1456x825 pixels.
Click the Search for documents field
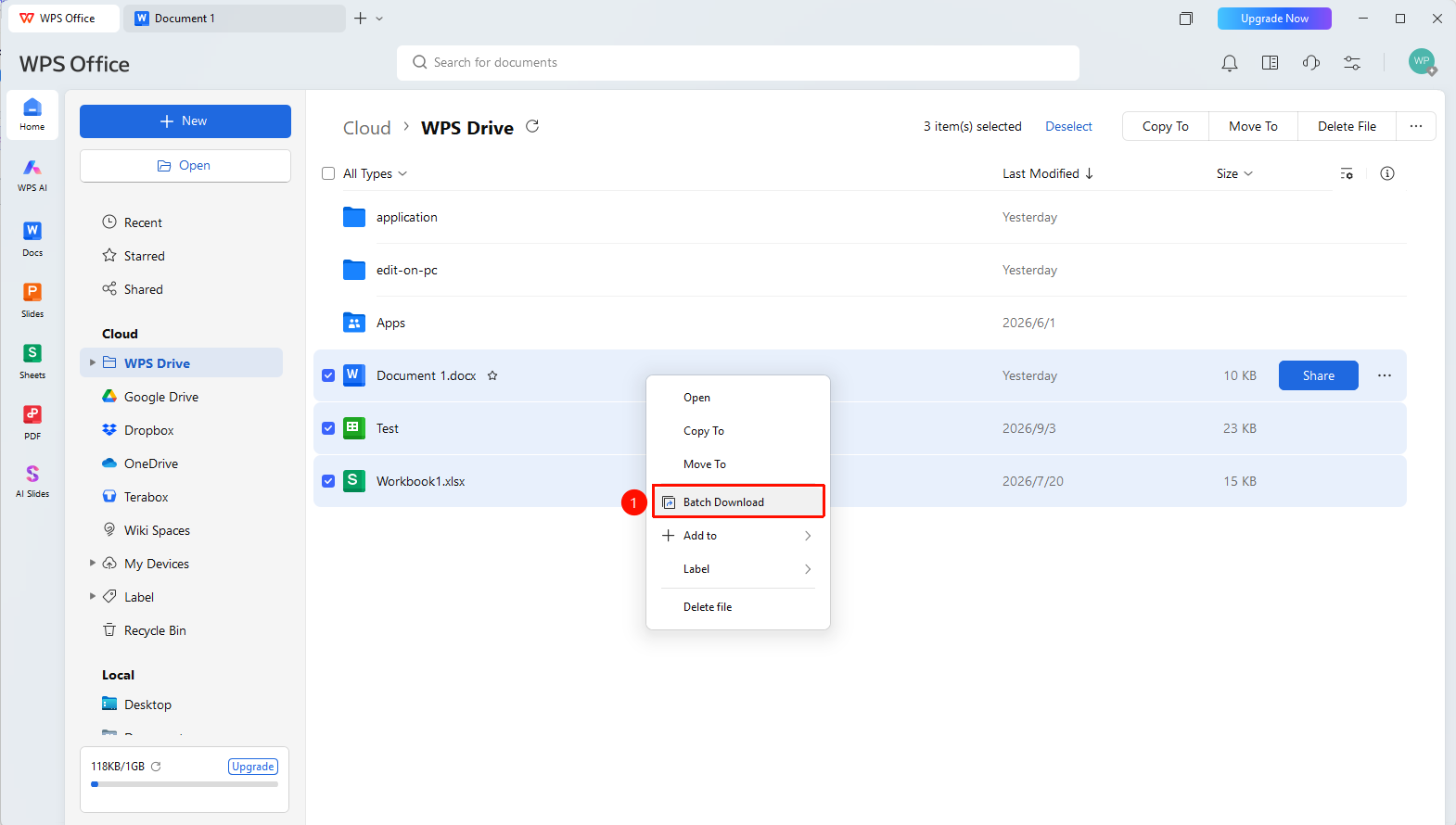coord(738,63)
